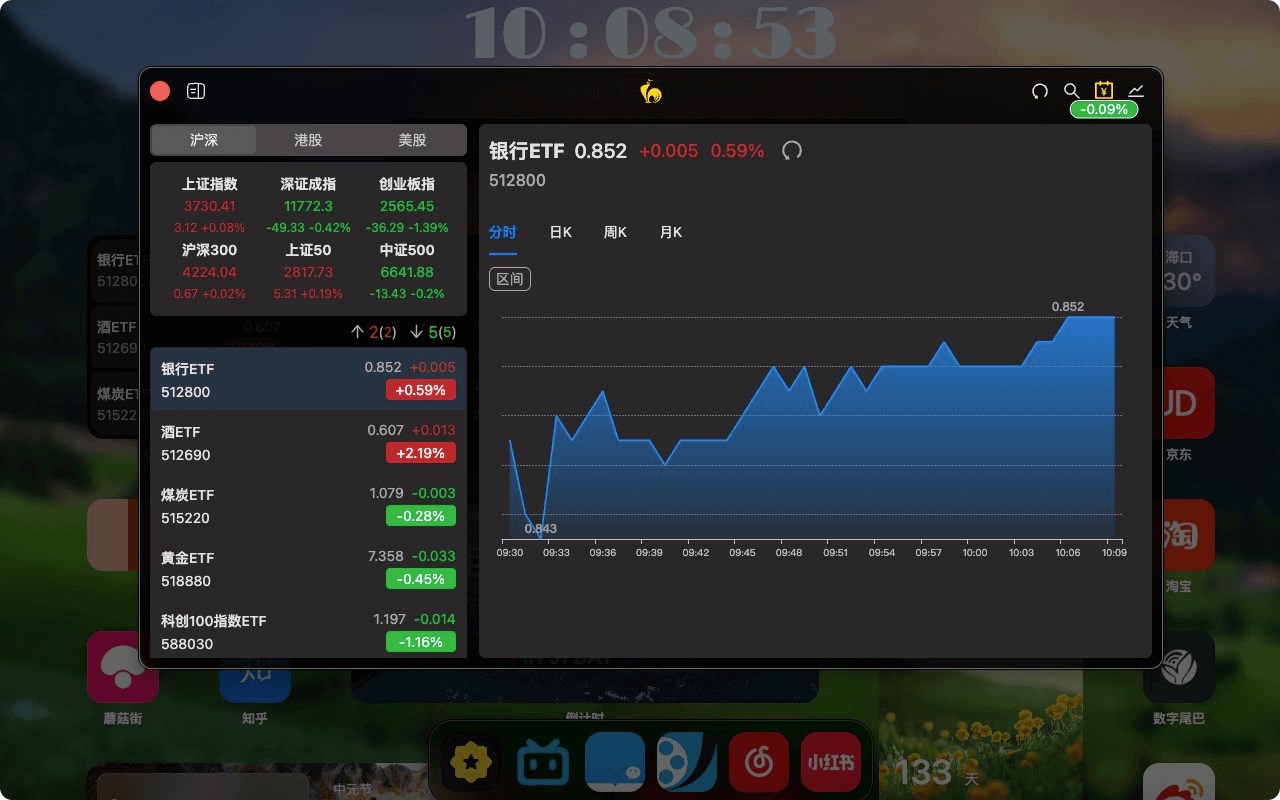Select 酒ETF name in the watchlist

(181, 432)
